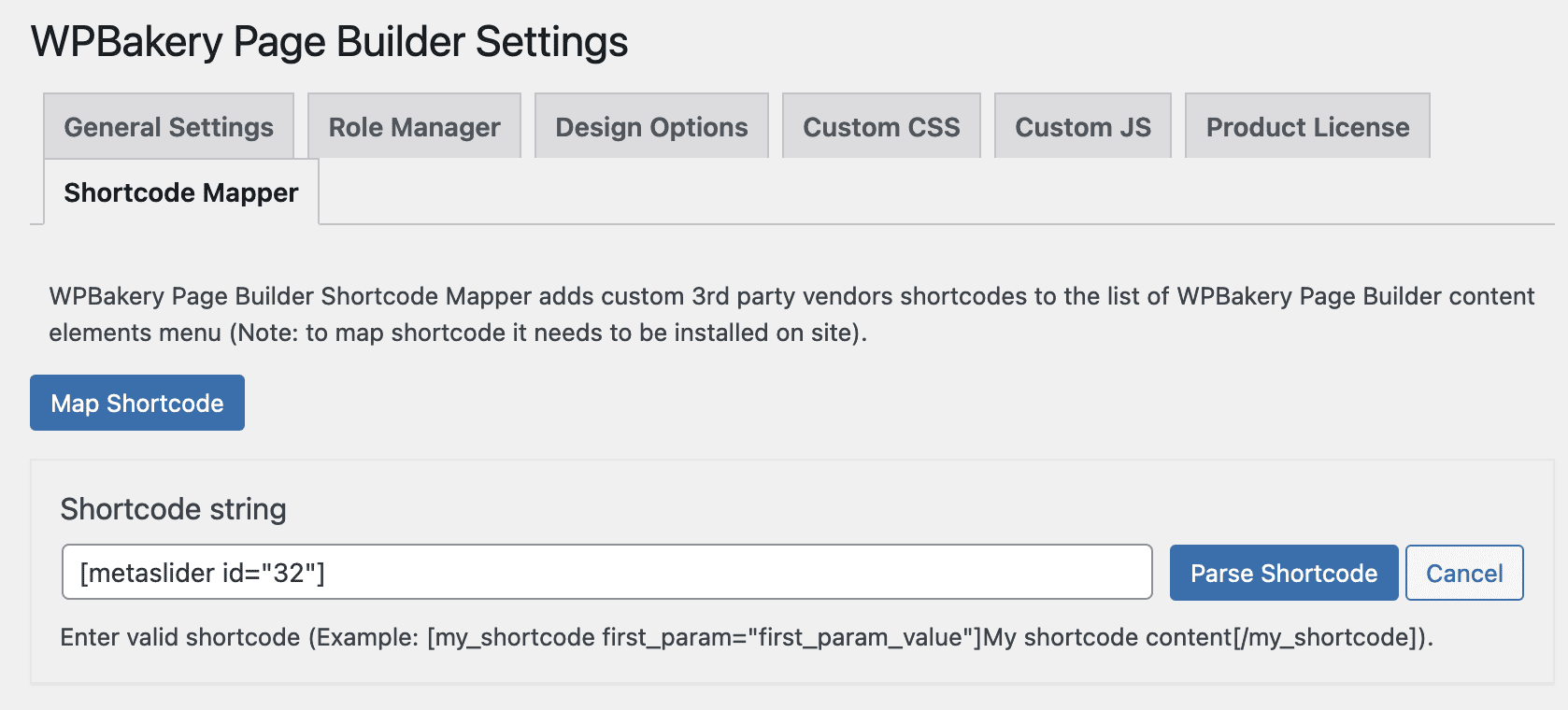Click the "Enter valid shortcode" hint text
The height and width of the screenshot is (710, 1568).
pos(180,637)
